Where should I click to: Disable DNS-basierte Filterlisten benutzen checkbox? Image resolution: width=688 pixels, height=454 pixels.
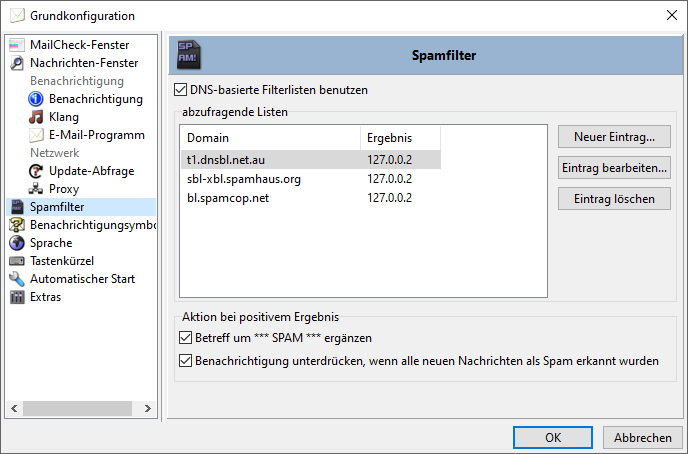[x=180, y=90]
